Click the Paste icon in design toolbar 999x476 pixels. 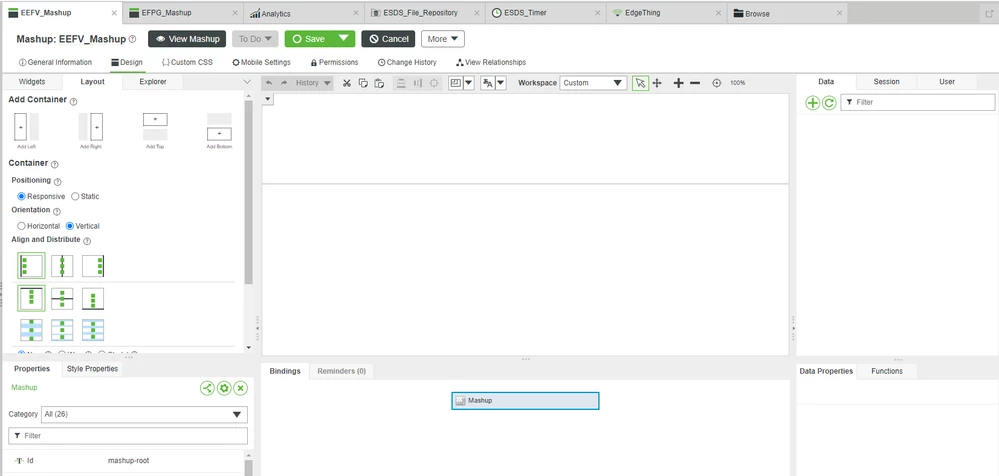[379, 83]
